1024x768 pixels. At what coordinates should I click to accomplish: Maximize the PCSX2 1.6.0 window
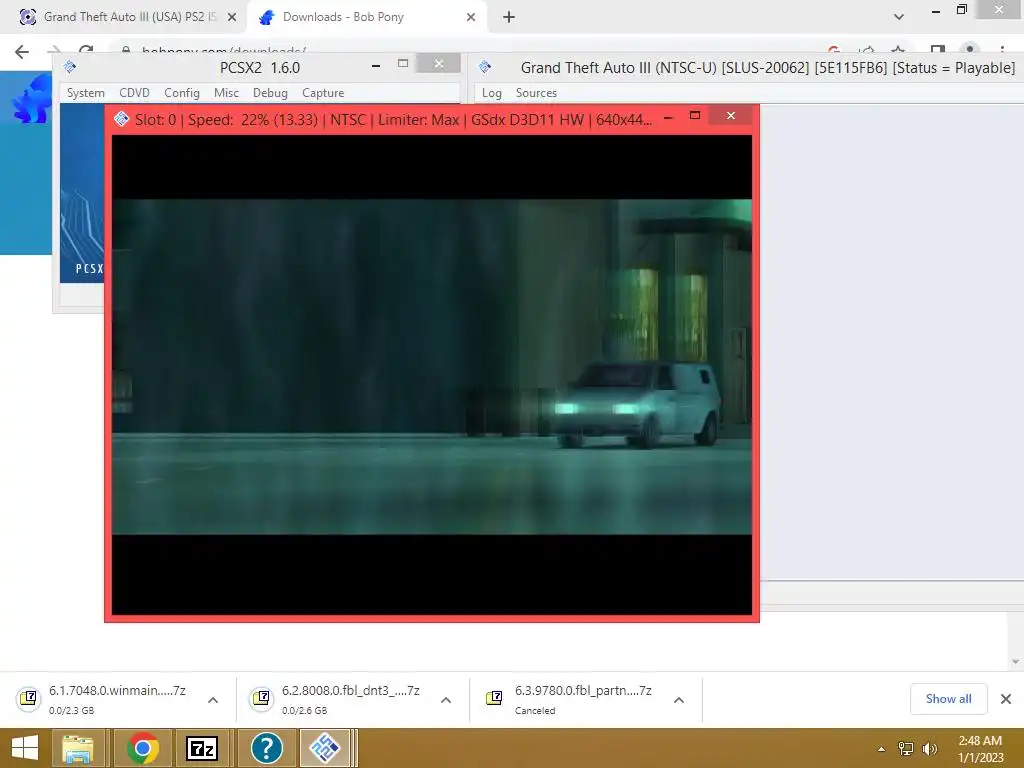[x=403, y=64]
